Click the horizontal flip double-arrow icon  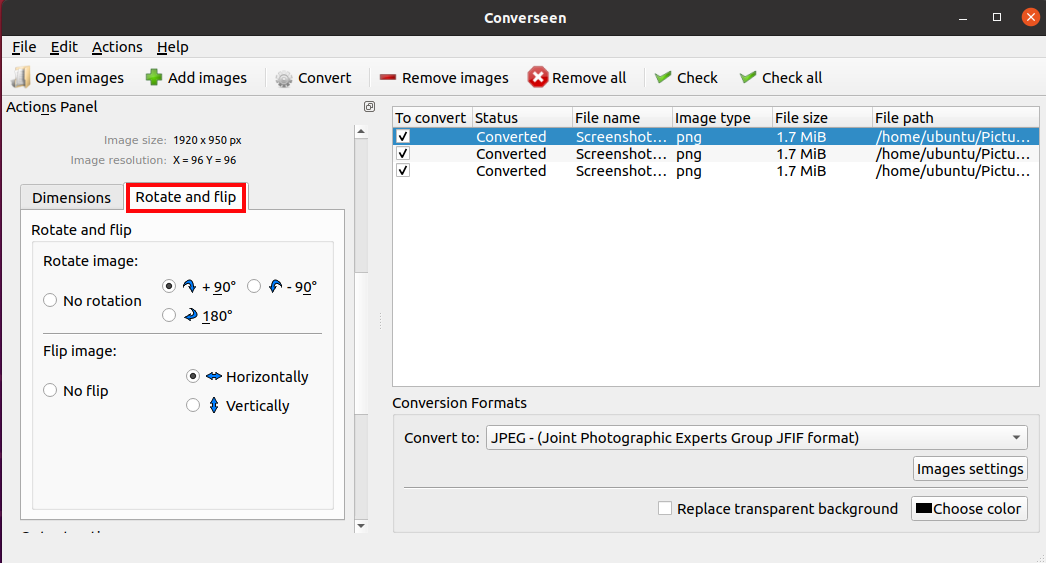[213, 376]
